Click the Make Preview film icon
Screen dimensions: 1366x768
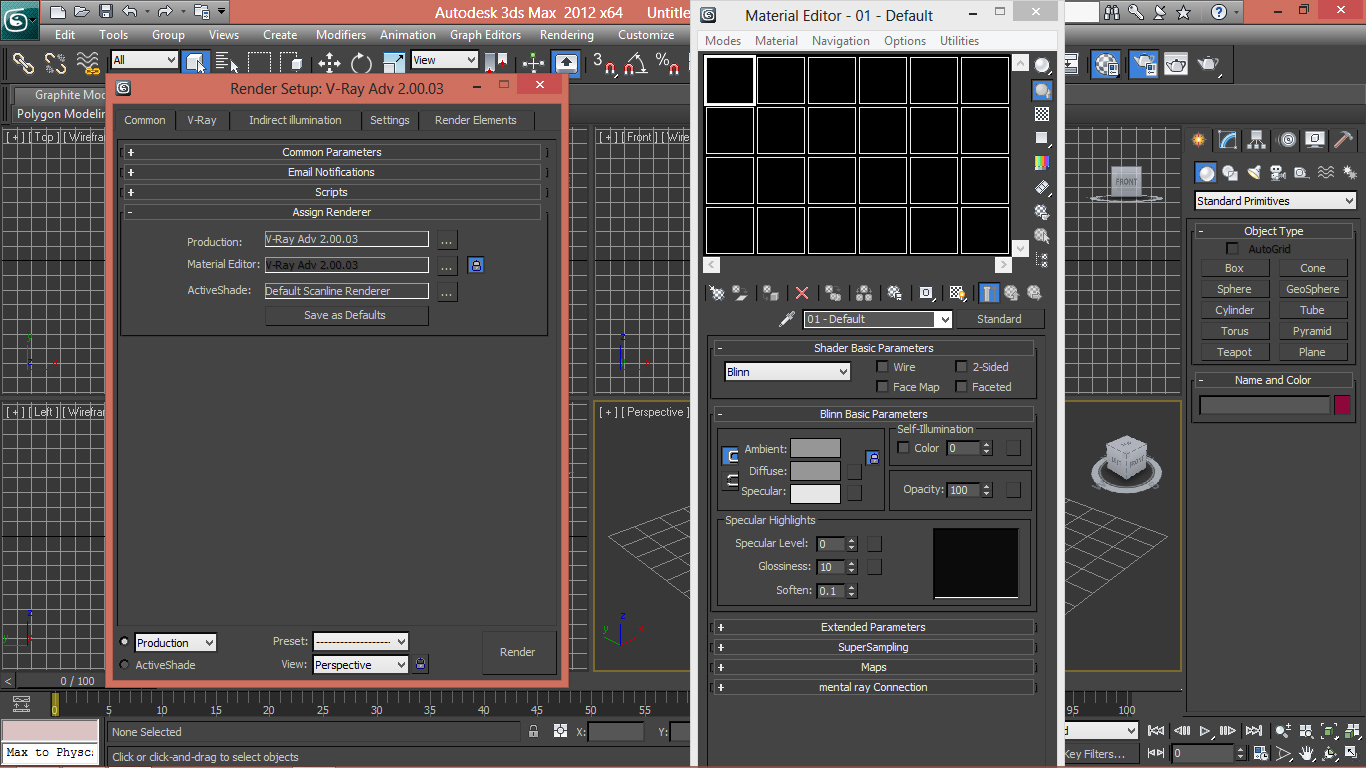[1042, 187]
